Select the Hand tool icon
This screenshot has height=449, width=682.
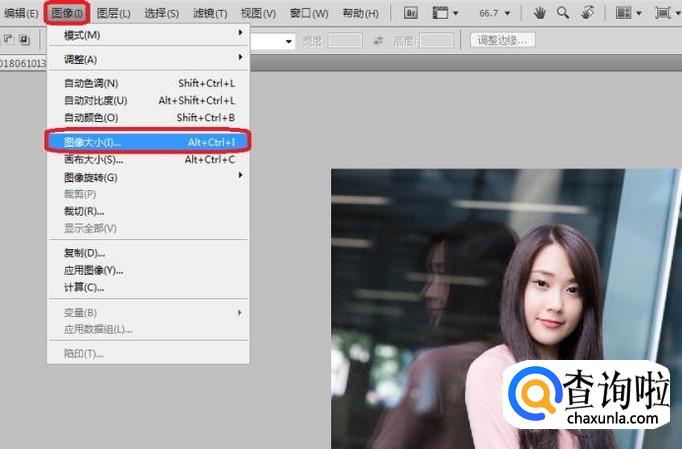click(x=539, y=13)
